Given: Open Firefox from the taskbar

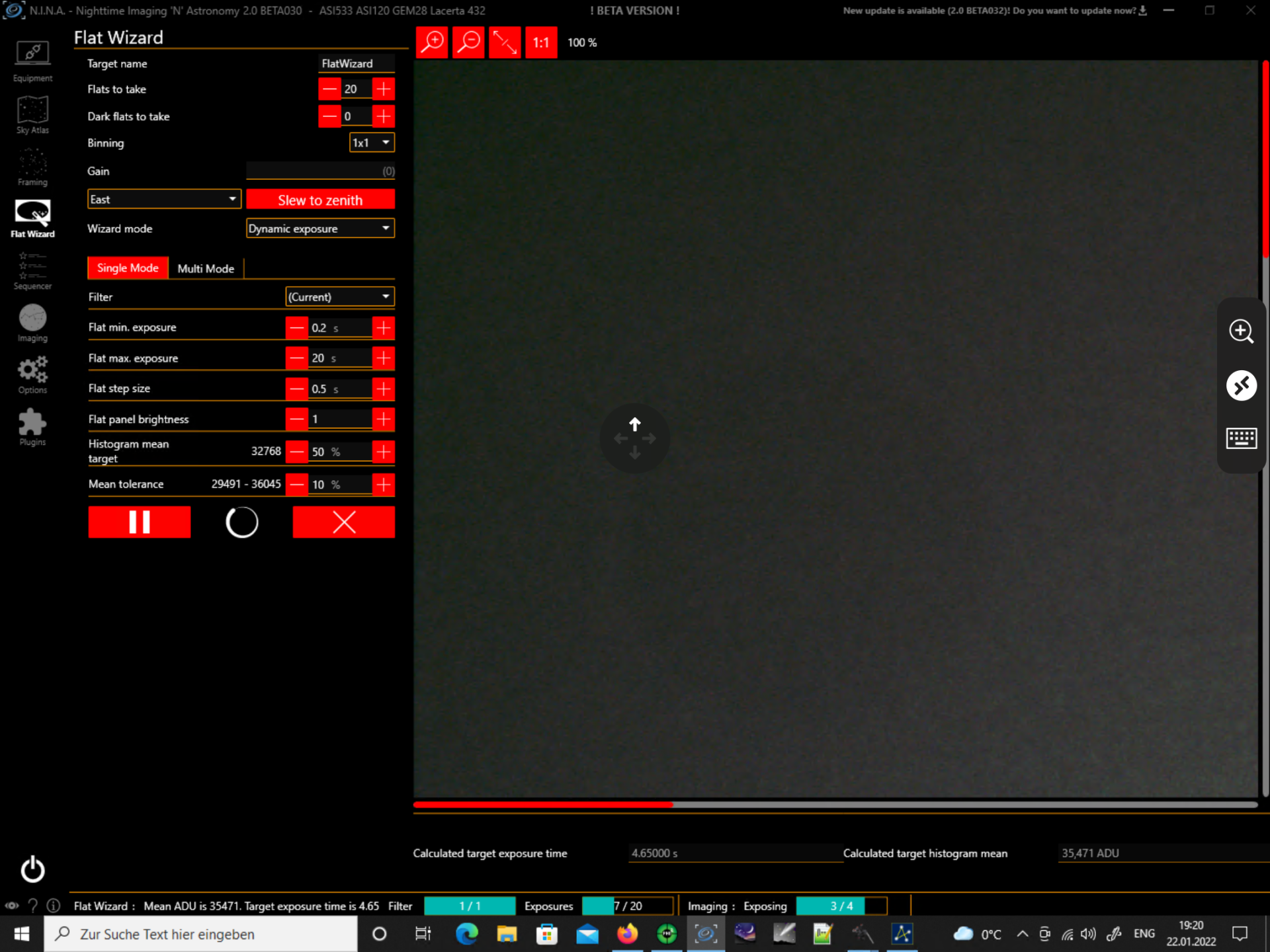Looking at the screenshot, I should coord(627,933).
